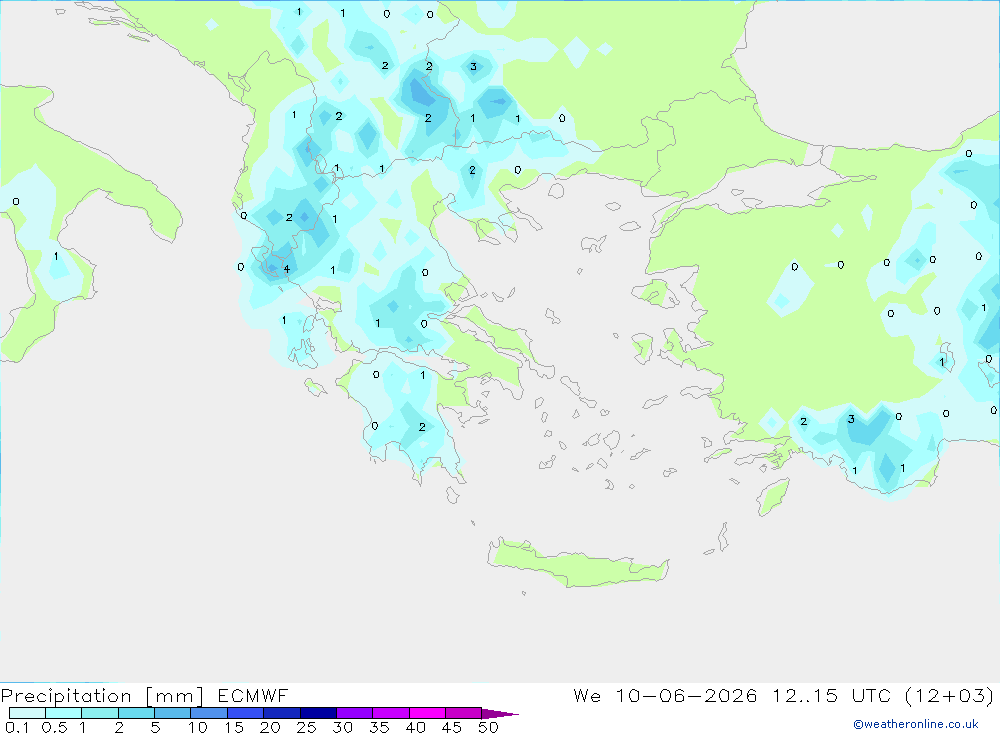This screenshot has height=733, width=1000.
Task: Click the 'Precipitation [mm] ECMWF' title text
Action: [144, 695]
